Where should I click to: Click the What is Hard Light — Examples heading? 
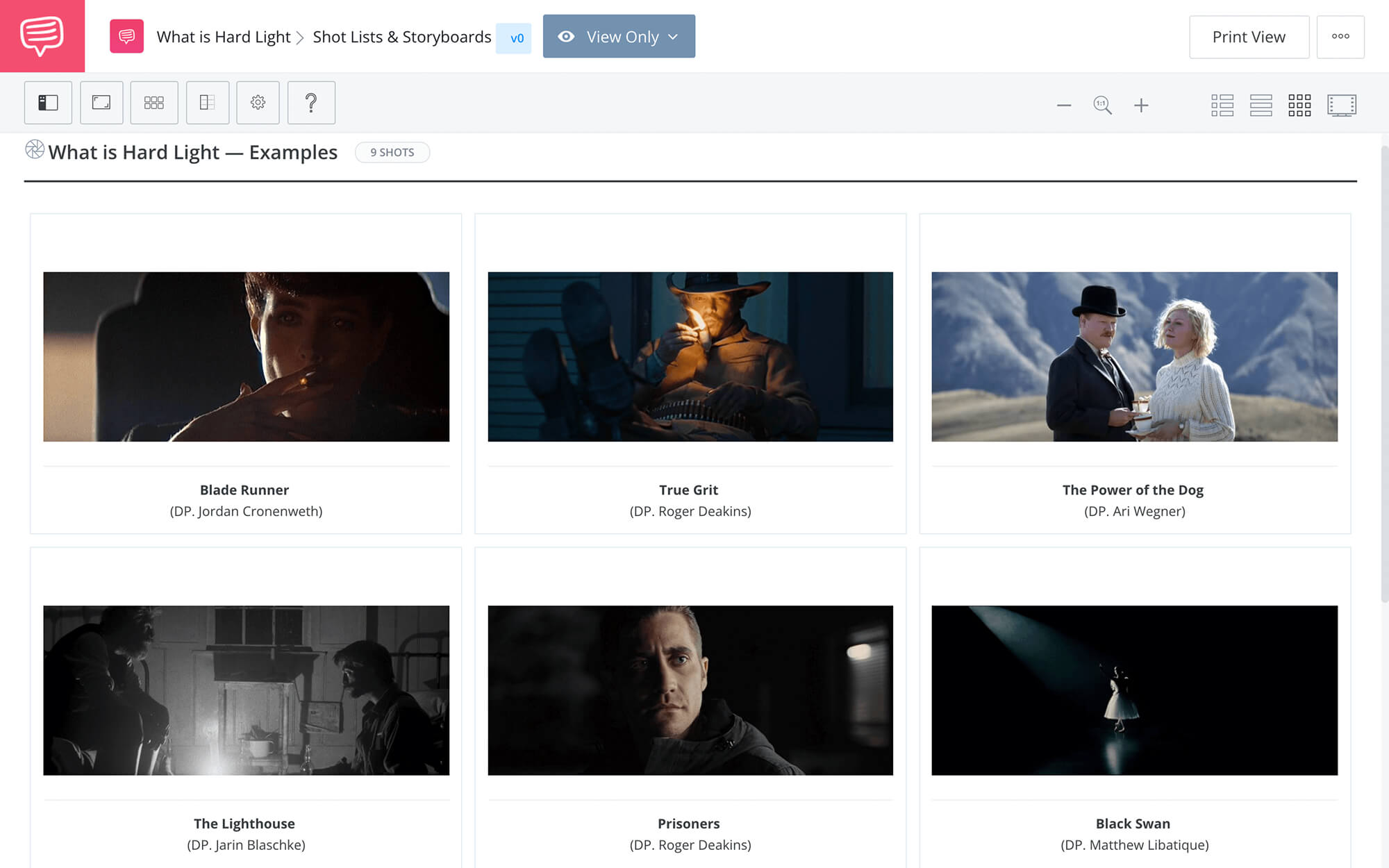192,152
